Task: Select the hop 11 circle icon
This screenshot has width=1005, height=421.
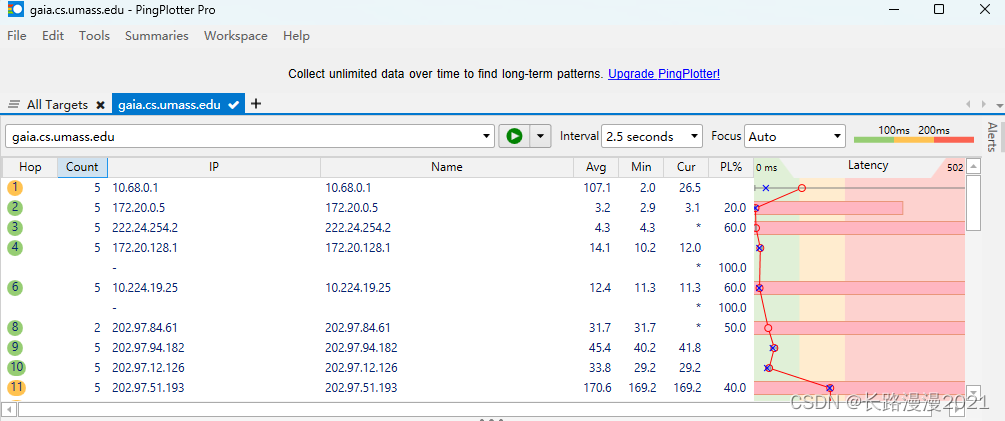Action: click(16, 388)
